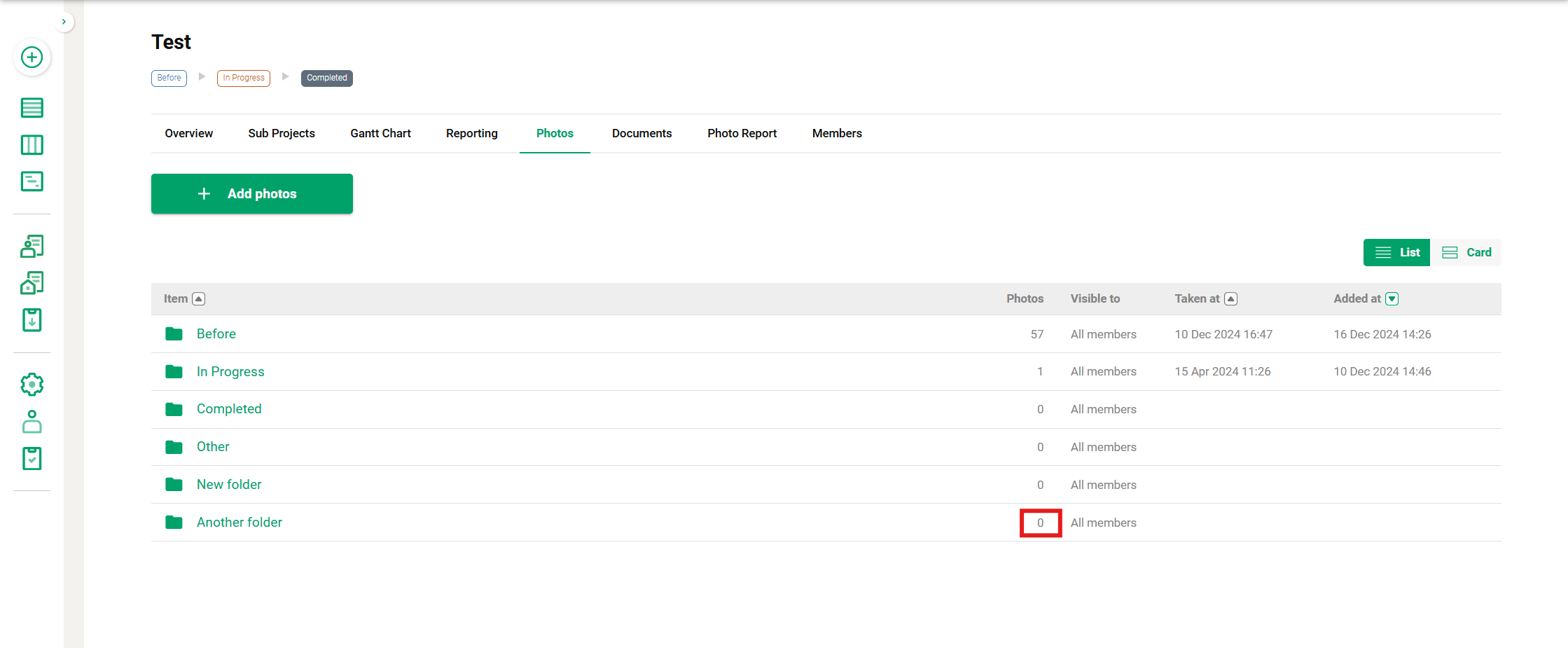Open the Photo Report tab
1568x648 pixels.
(x=742, y=133)
